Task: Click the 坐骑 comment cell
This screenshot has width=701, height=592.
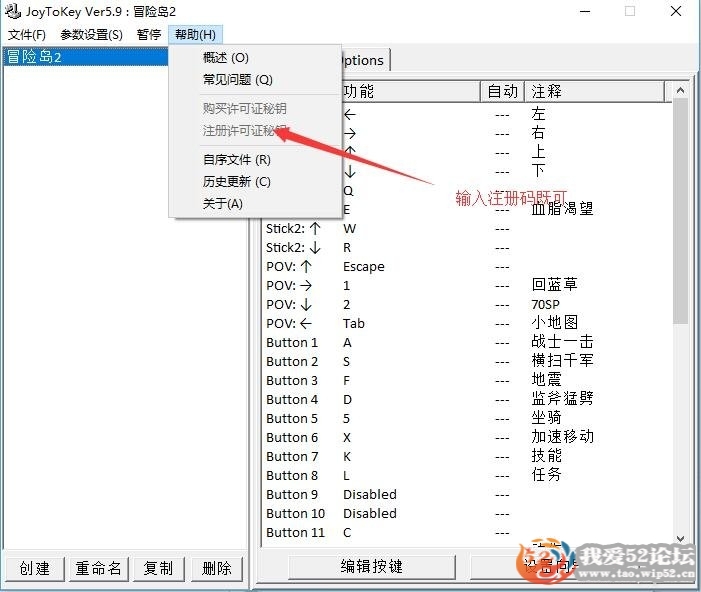Action: [x=546, y=418]
